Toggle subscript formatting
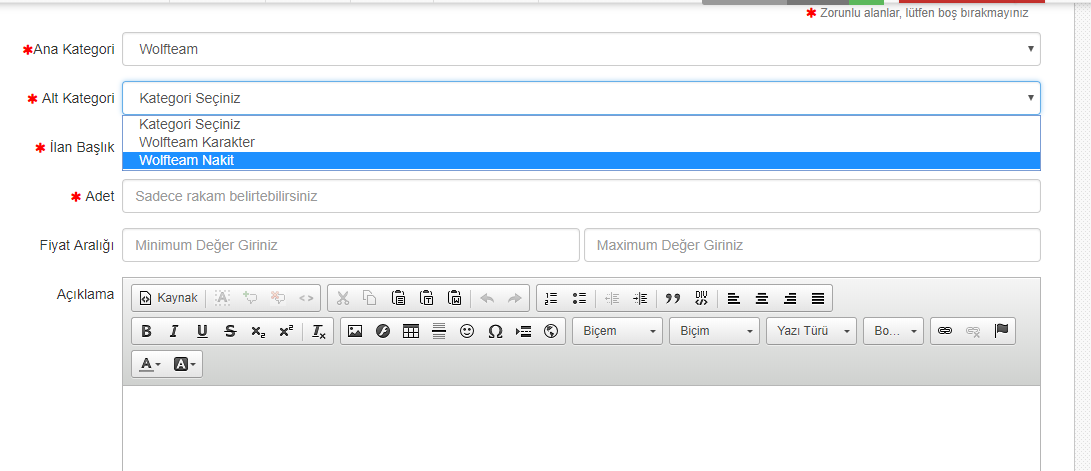The image size is (1091, 471). coord(258,331)
